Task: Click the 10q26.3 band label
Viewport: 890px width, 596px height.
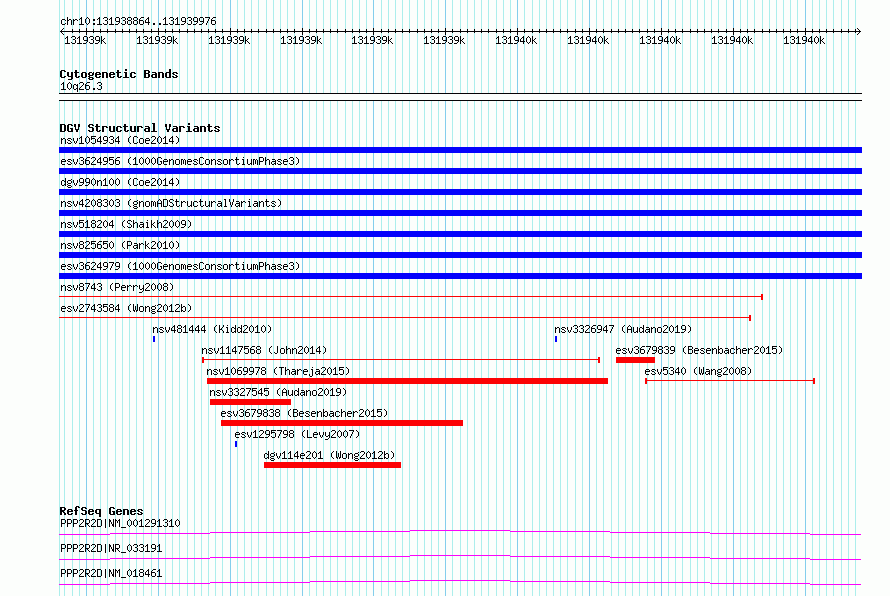Action: (81, 86)
